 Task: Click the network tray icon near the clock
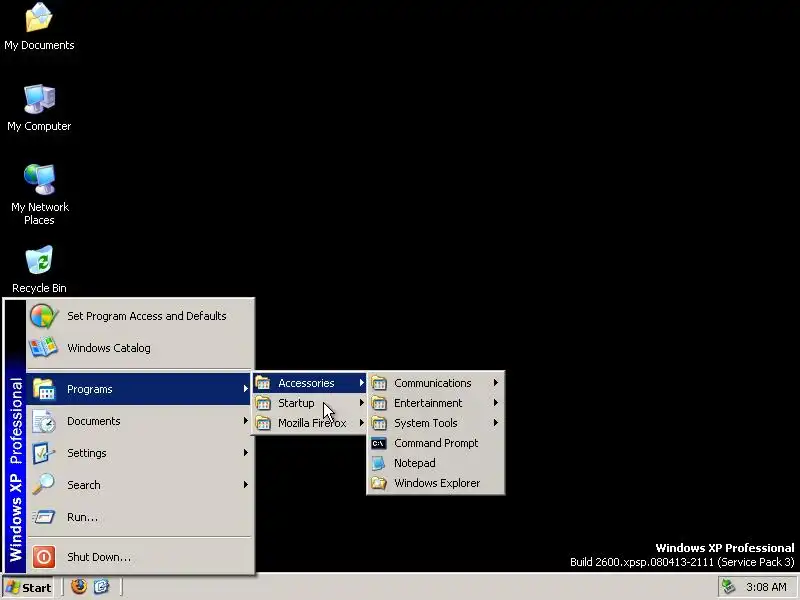(x=729, y=587)
